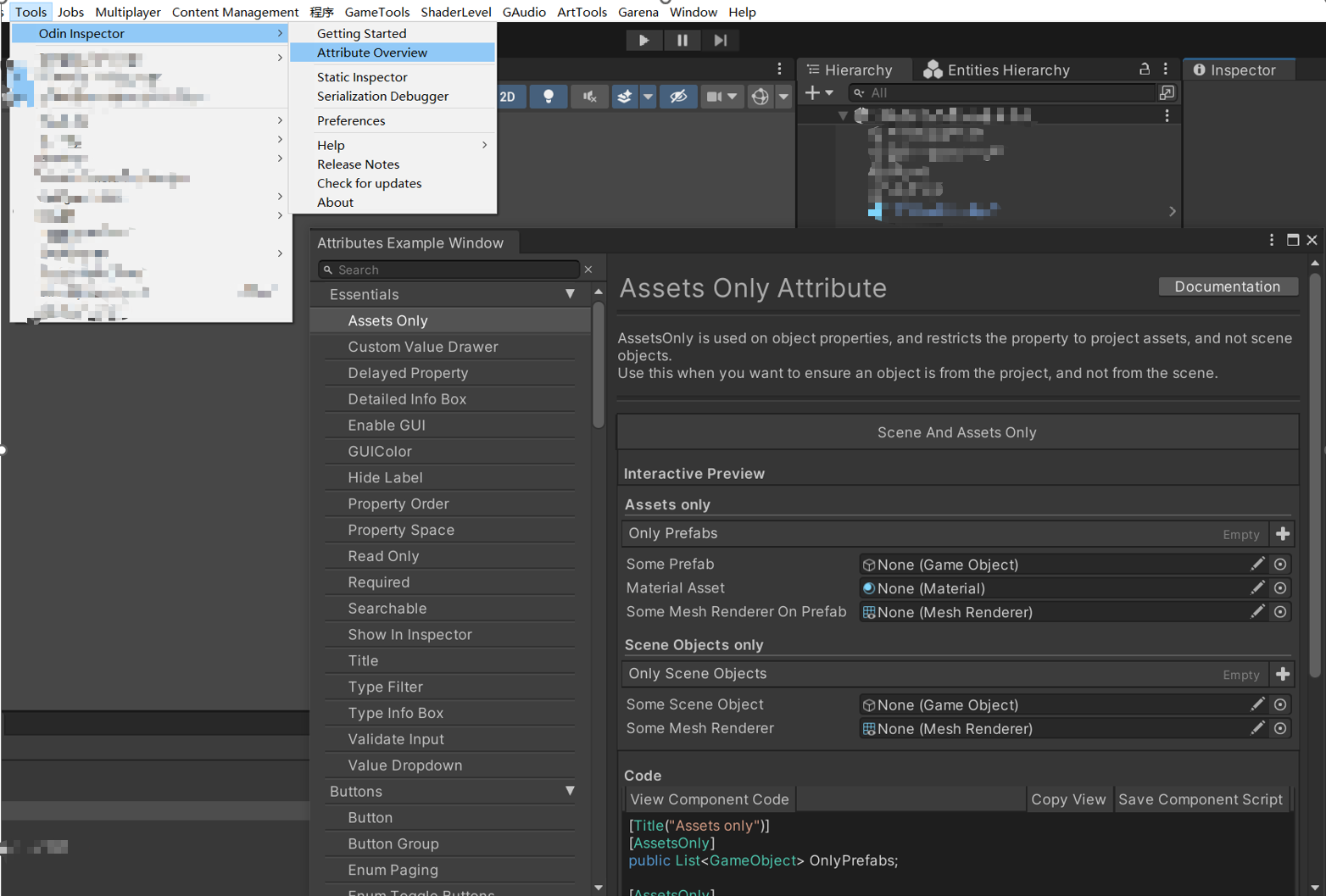This screenshot has height=896, width=1326.
Task: Collapse the Essentials category
Action: point(570,294)
